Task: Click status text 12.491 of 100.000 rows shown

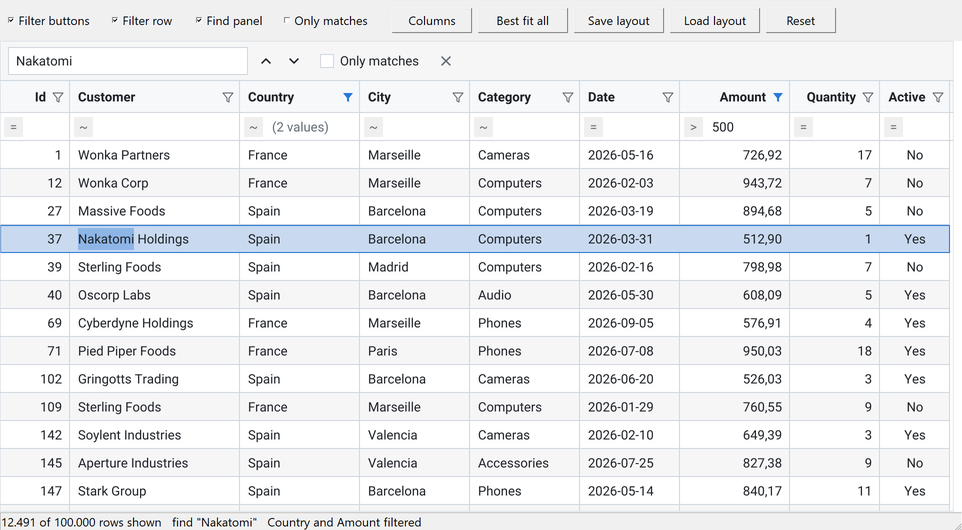Action: pyautogui.click(x=82, y=522)
